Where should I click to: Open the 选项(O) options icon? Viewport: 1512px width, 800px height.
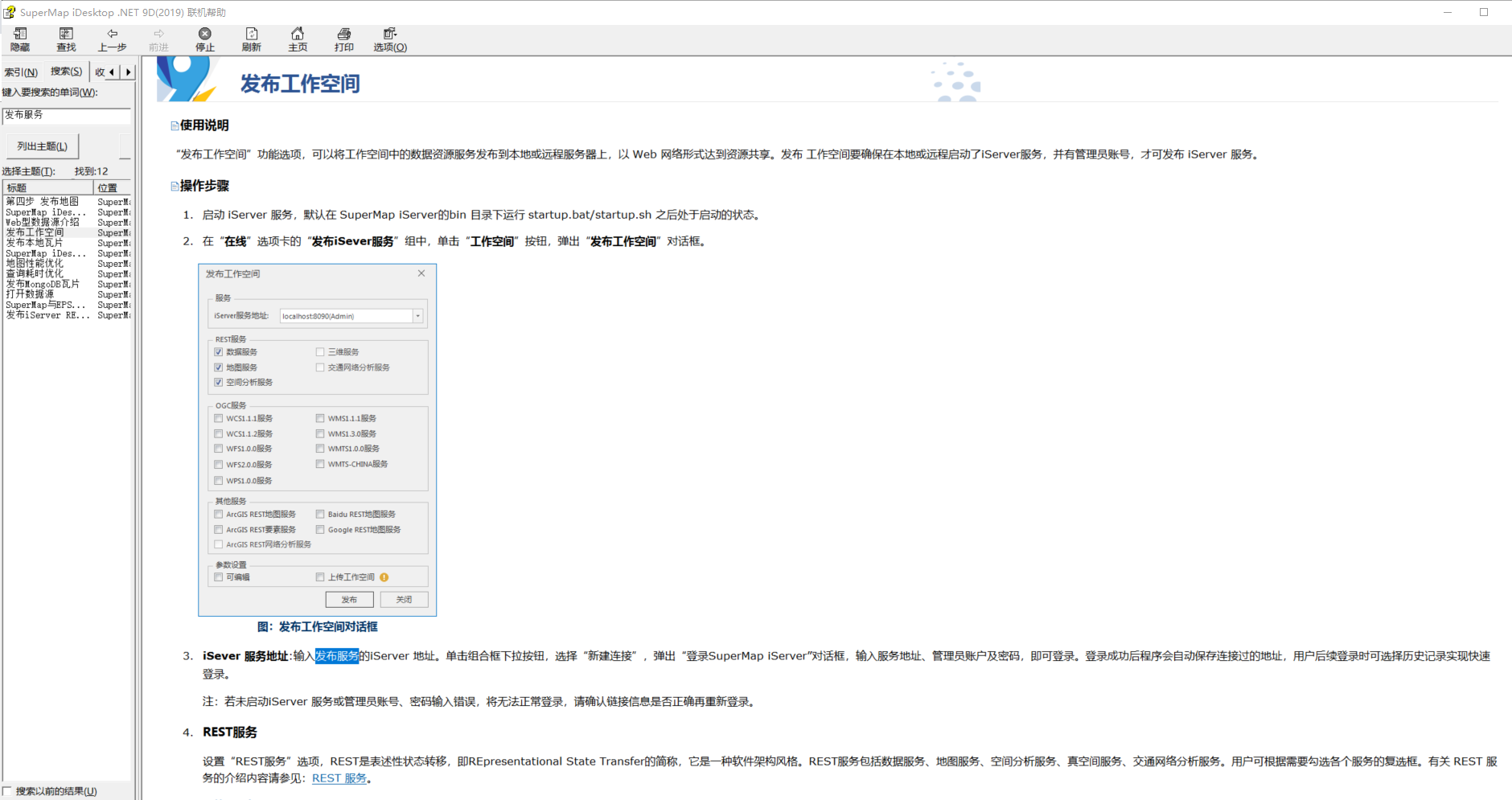[390, 34]
